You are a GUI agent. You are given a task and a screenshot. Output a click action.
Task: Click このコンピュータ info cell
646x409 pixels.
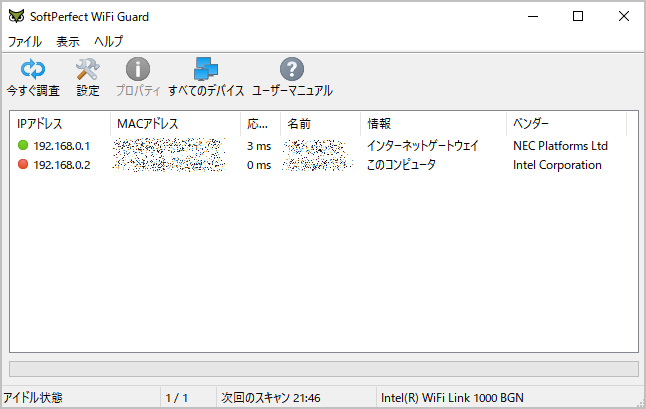[401, 165]
